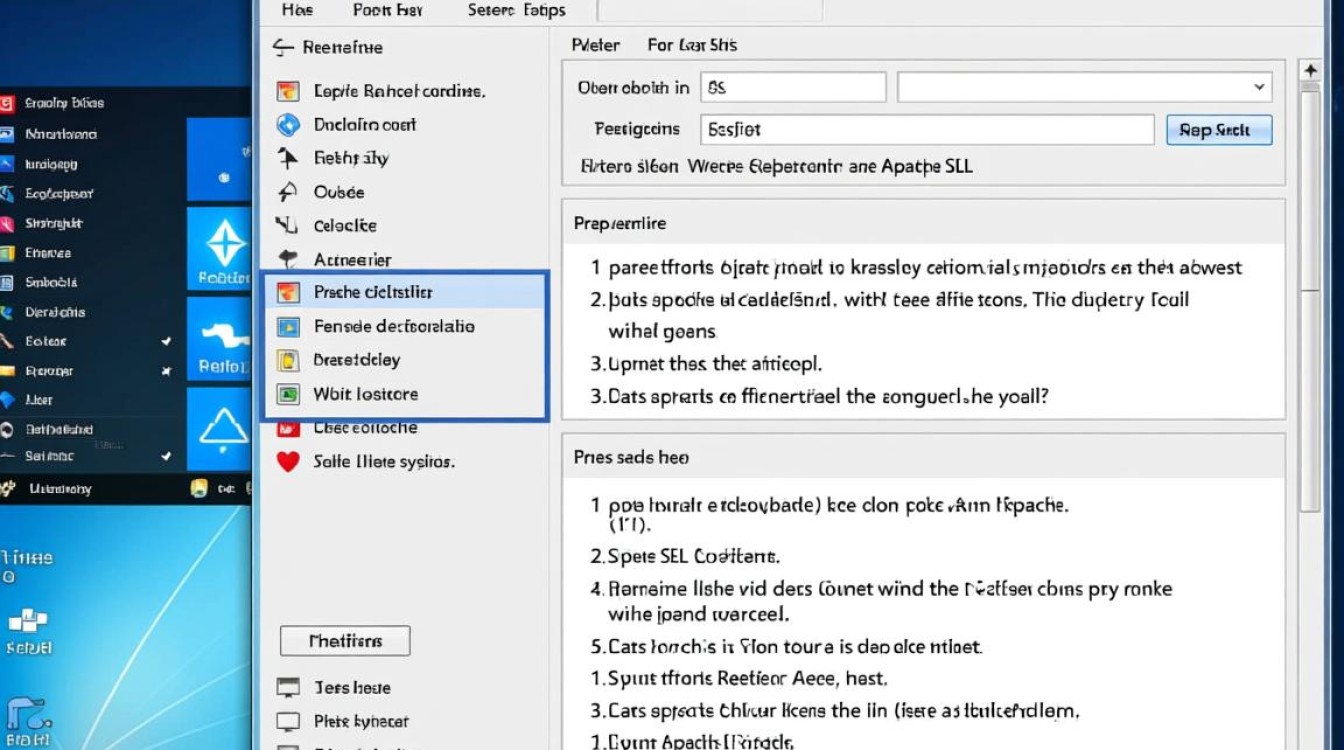1344x750 pixels.
Task: Click the bottom-left options button
Action: point(344,641)
